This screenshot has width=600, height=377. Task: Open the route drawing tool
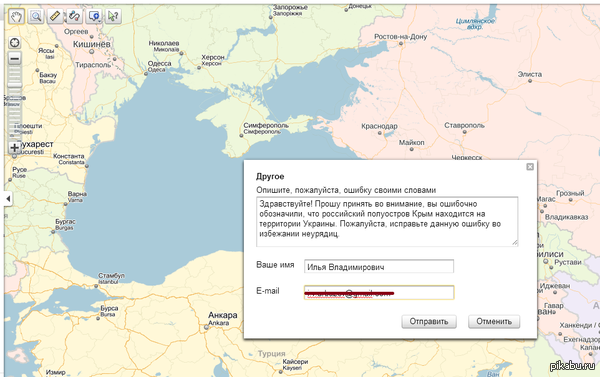pyautogui.click(x=75, y=16)
